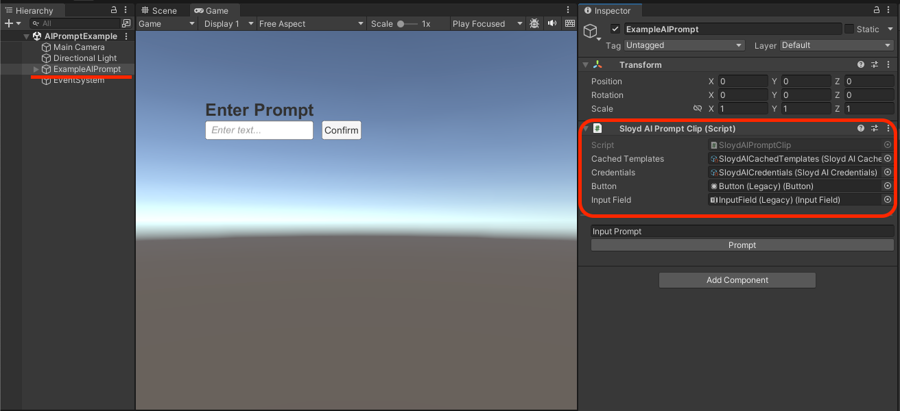Expand ExampleAIPrompt in the Hierarchy

point(36,69)
